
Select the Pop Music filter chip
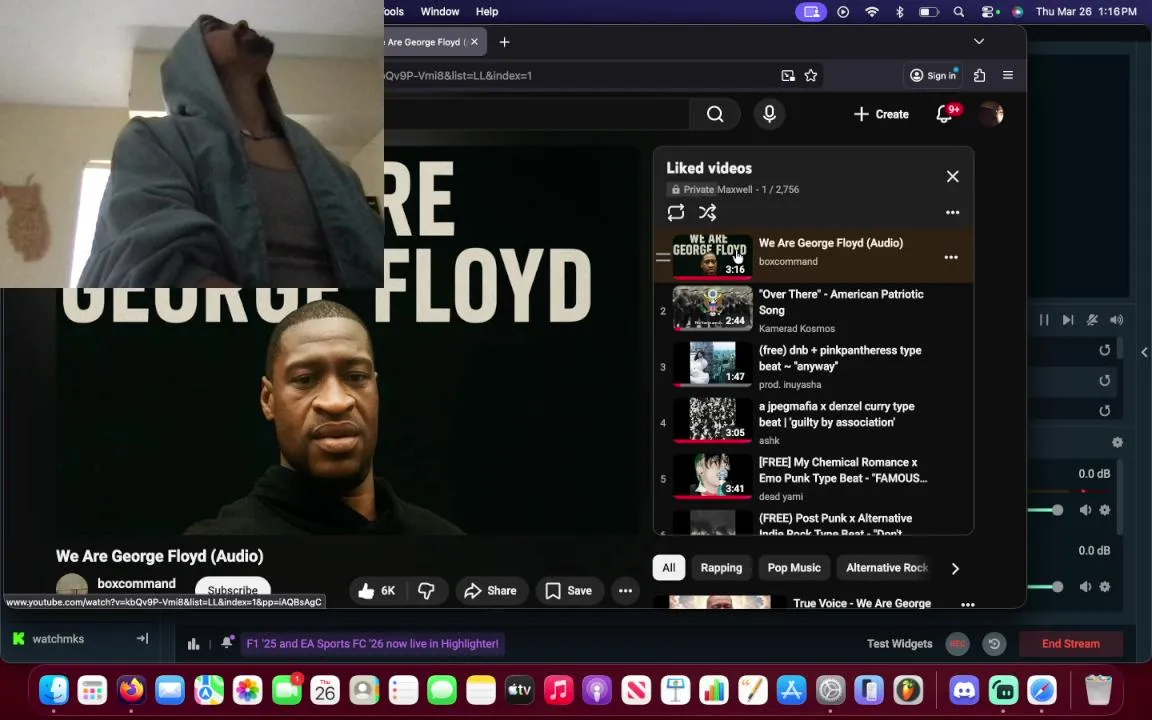794,567
